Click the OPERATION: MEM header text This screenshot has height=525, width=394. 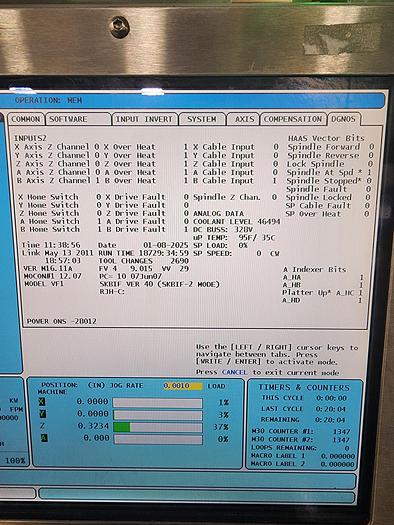pos(49,100)
